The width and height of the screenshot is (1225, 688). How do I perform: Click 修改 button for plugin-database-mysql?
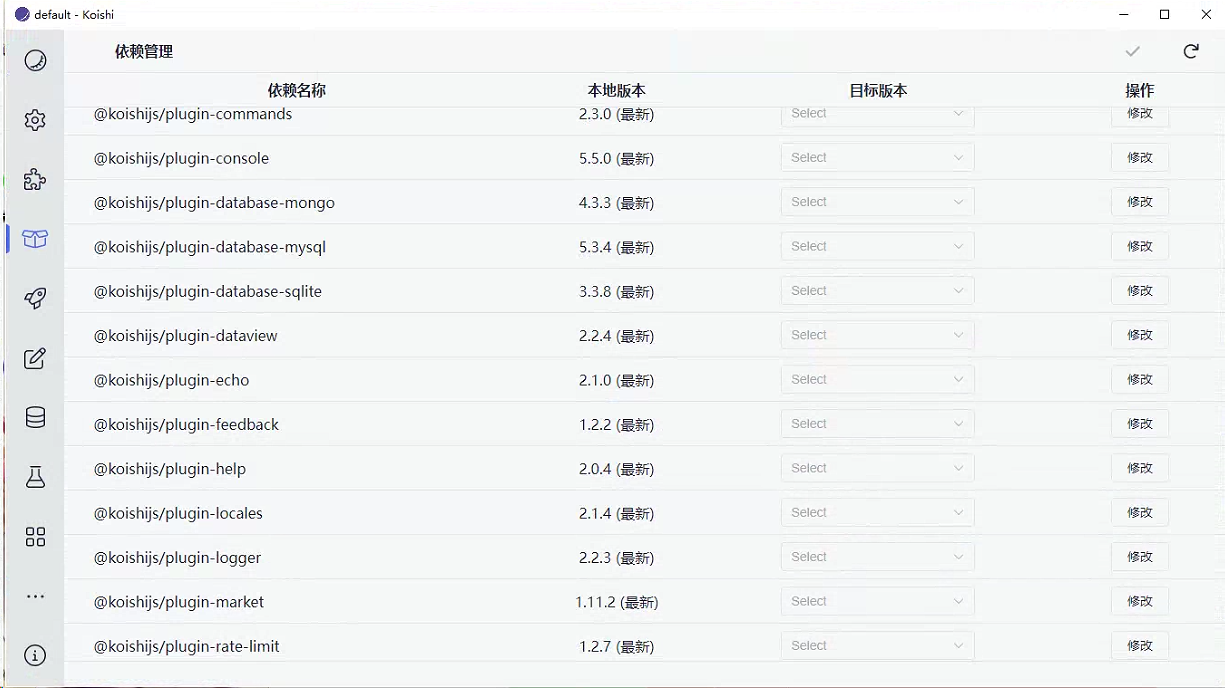(1140, 246)
